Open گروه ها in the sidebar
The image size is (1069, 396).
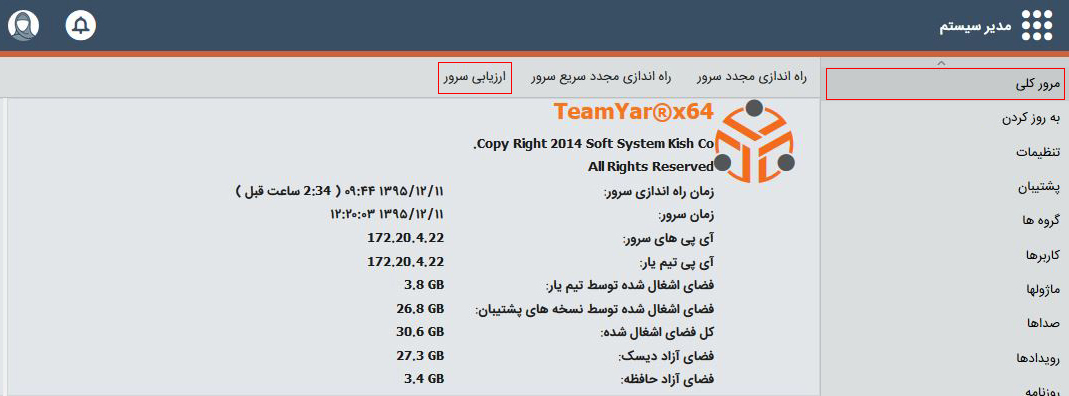click(x=1042, y=221)
